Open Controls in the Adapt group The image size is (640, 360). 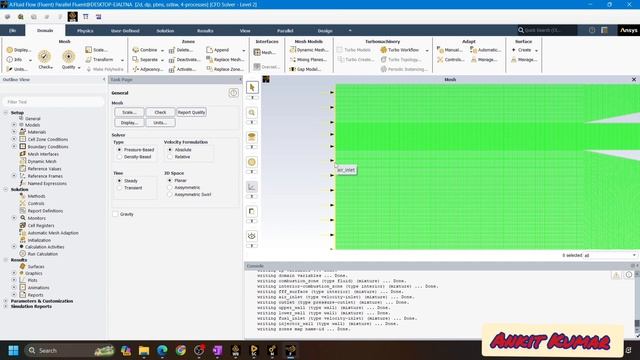[451, 60]
